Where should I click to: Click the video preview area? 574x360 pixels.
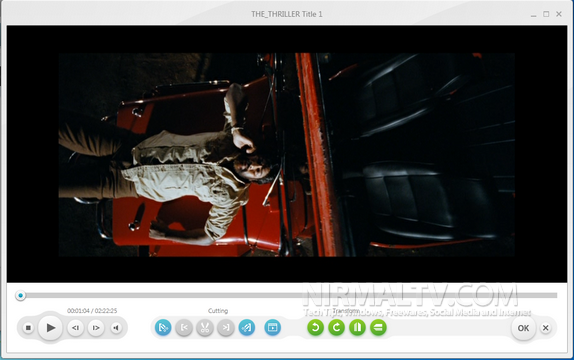[x=287, y=154]
